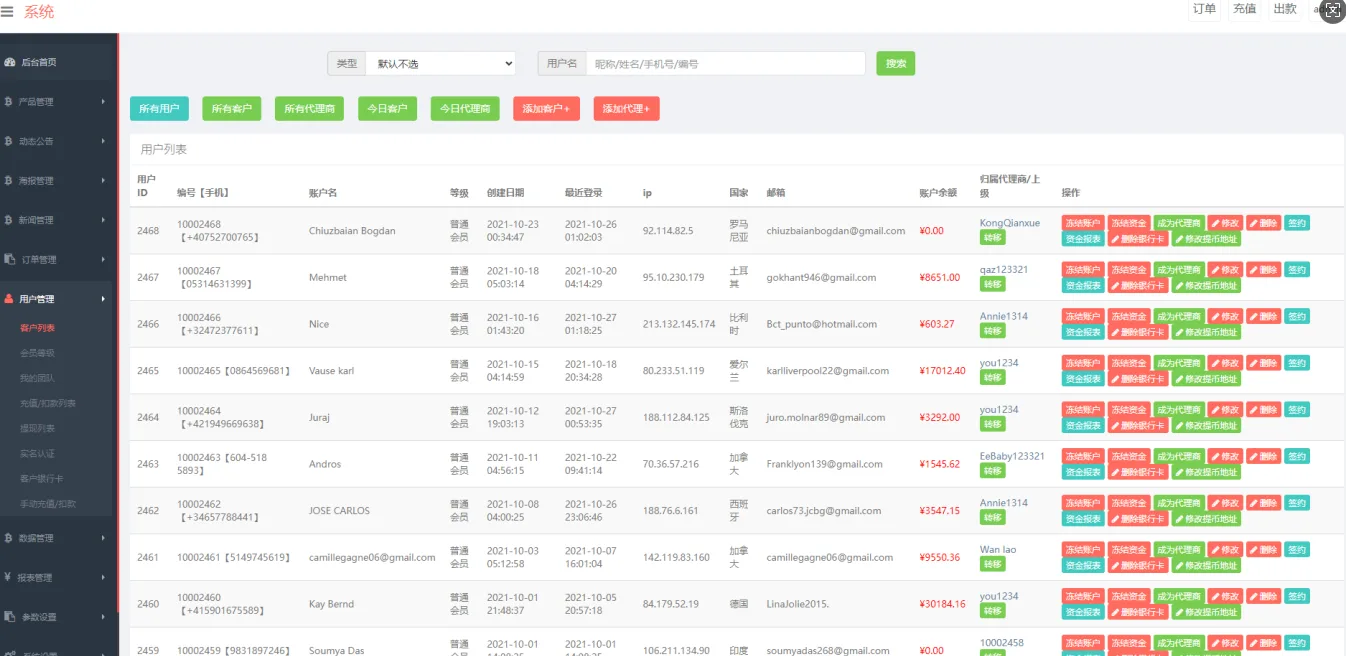
Task: Open 会员等级 submenu item
Action: 37,353
